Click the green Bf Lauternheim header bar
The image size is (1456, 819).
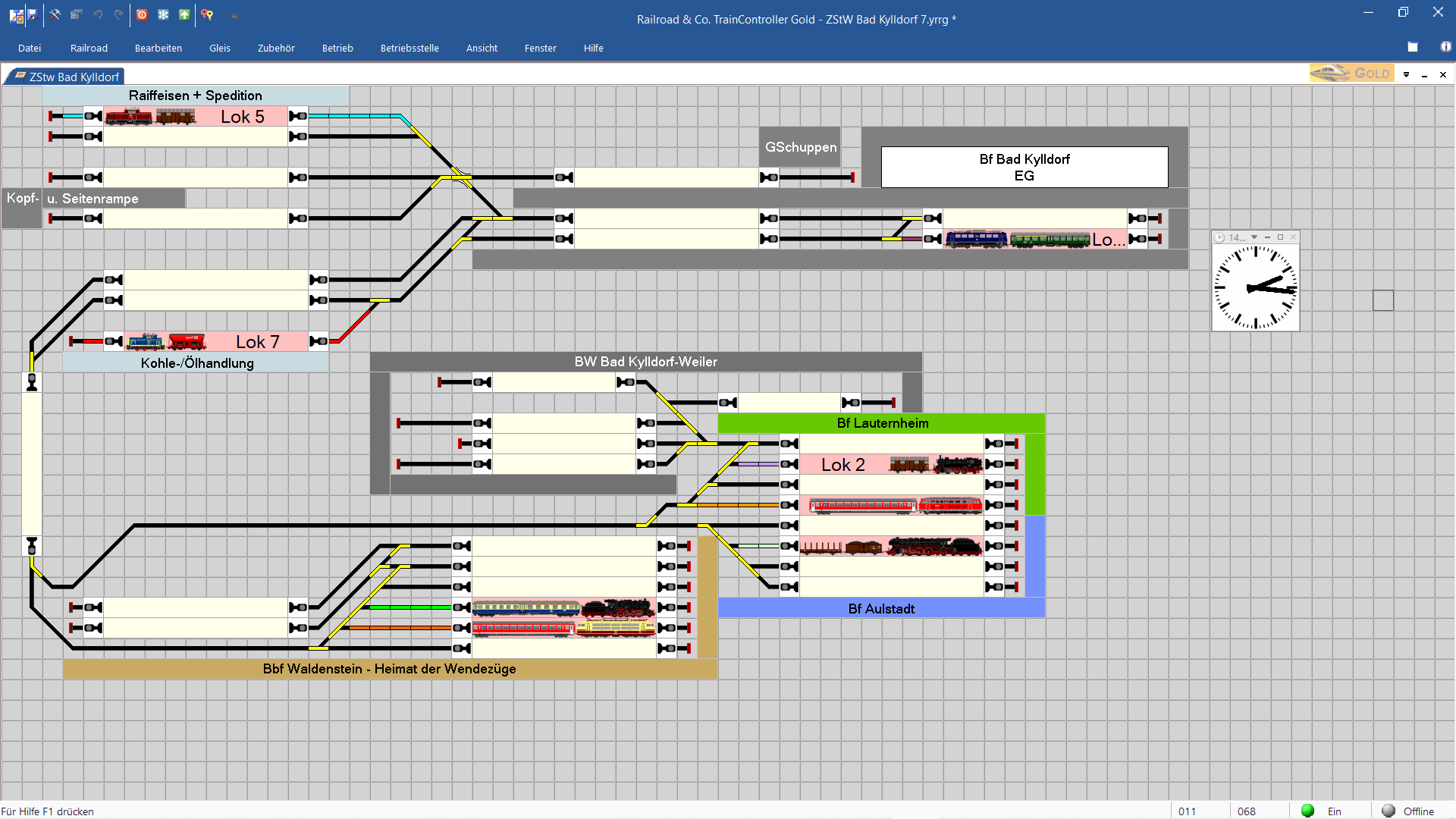(881, 423)
